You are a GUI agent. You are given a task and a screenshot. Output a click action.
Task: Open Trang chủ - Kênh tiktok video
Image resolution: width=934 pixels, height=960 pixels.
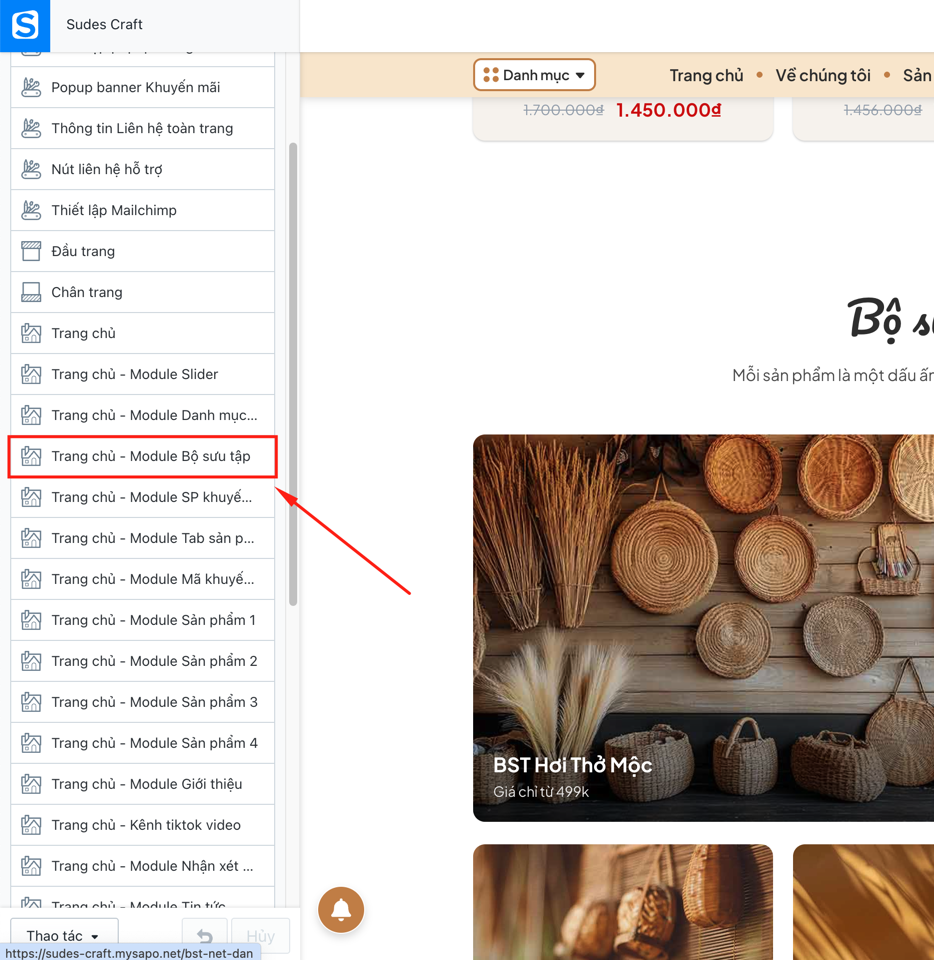[x=143, y=826]
